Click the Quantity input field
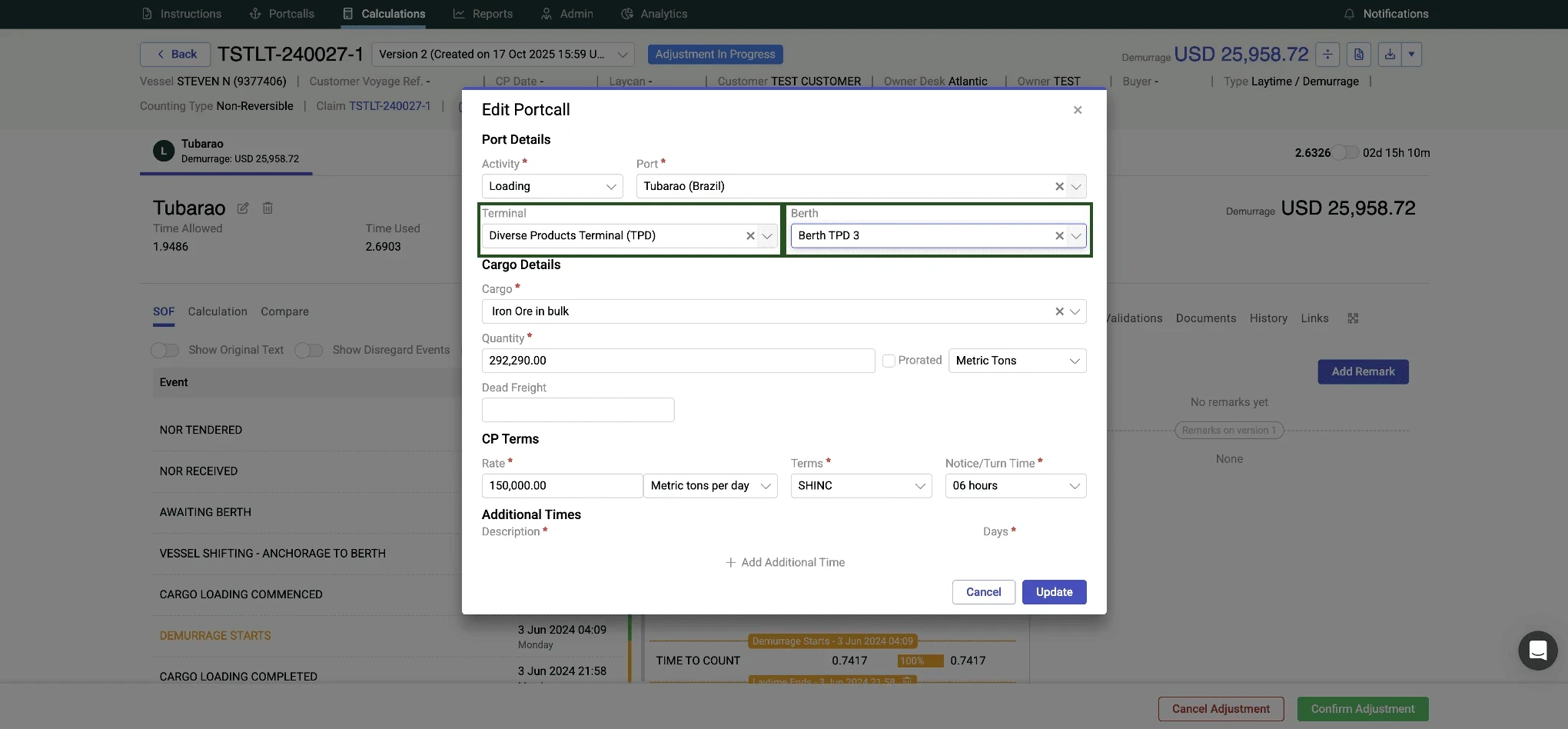The width and height of the screenshot is (1568, 729). [x=678, y=361]
